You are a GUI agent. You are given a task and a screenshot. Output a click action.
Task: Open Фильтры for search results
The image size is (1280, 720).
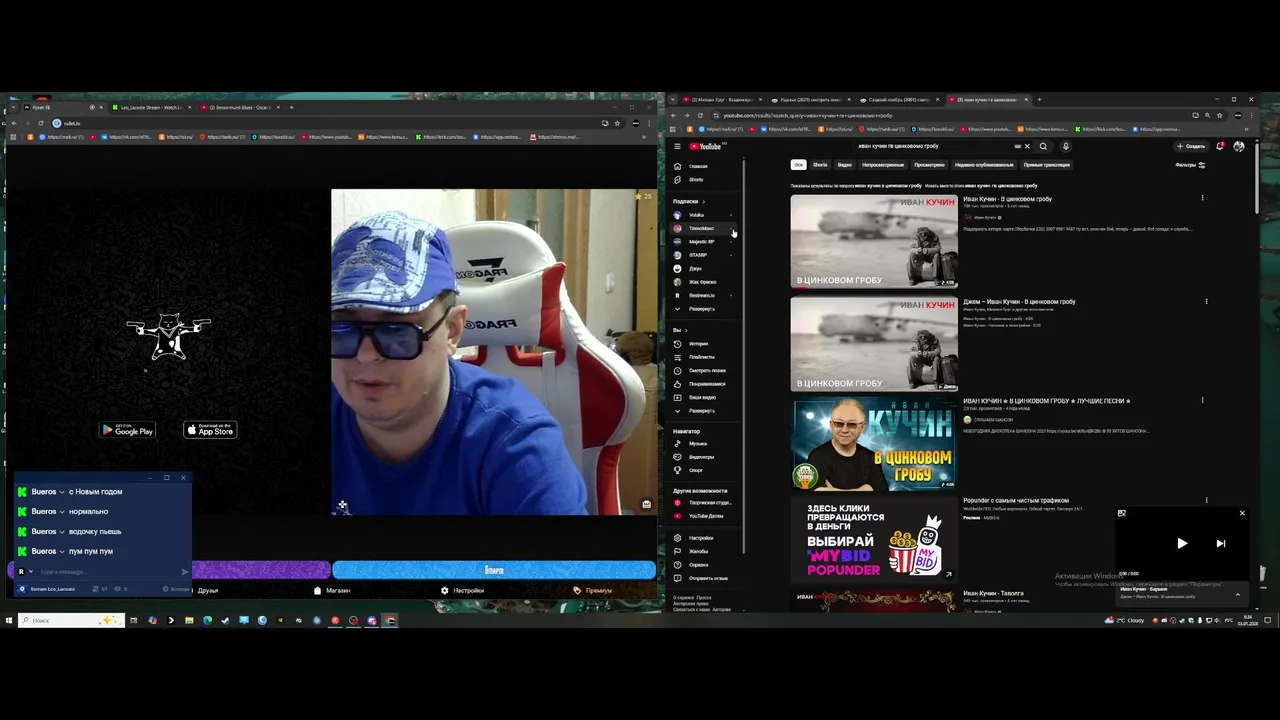coord(1190,165)
